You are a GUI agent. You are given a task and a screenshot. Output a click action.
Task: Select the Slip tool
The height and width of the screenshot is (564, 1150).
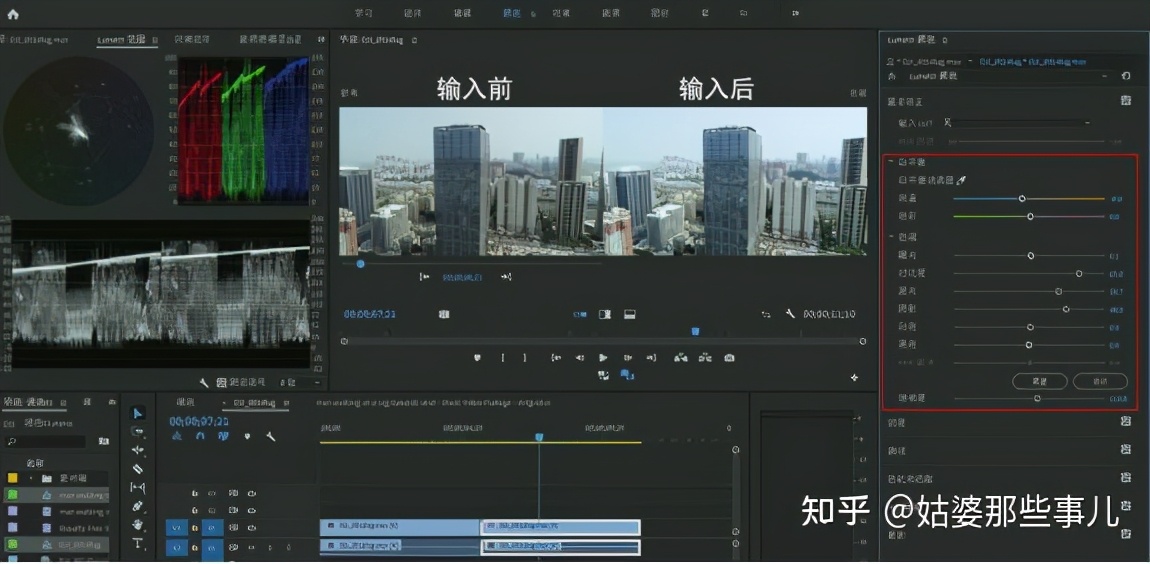138,488
